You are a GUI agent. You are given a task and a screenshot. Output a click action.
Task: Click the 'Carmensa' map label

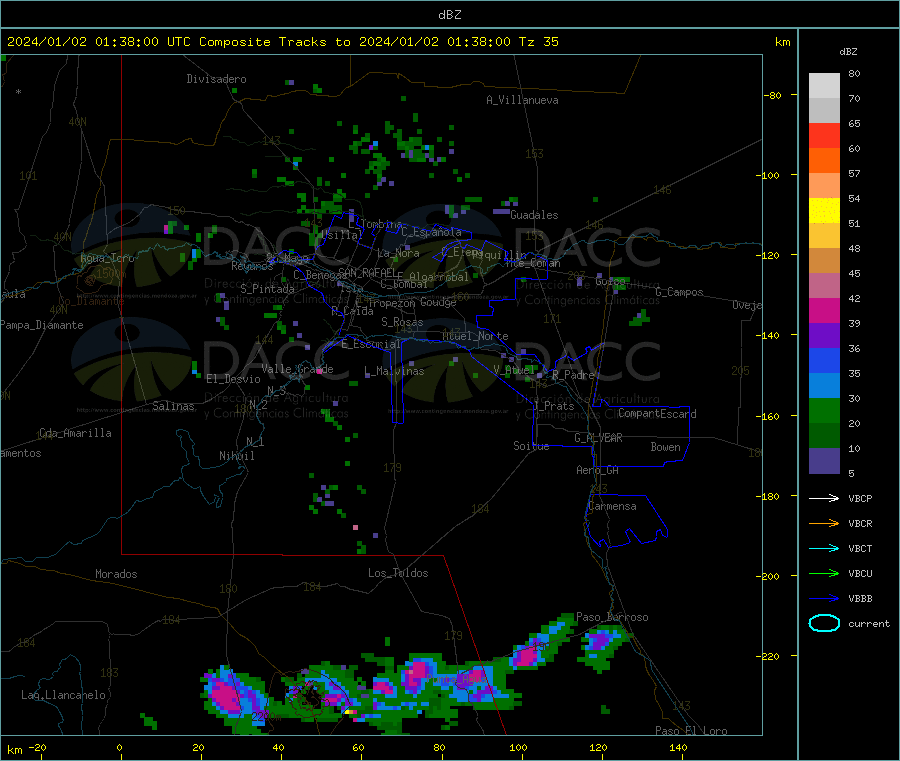coord(612,506)
